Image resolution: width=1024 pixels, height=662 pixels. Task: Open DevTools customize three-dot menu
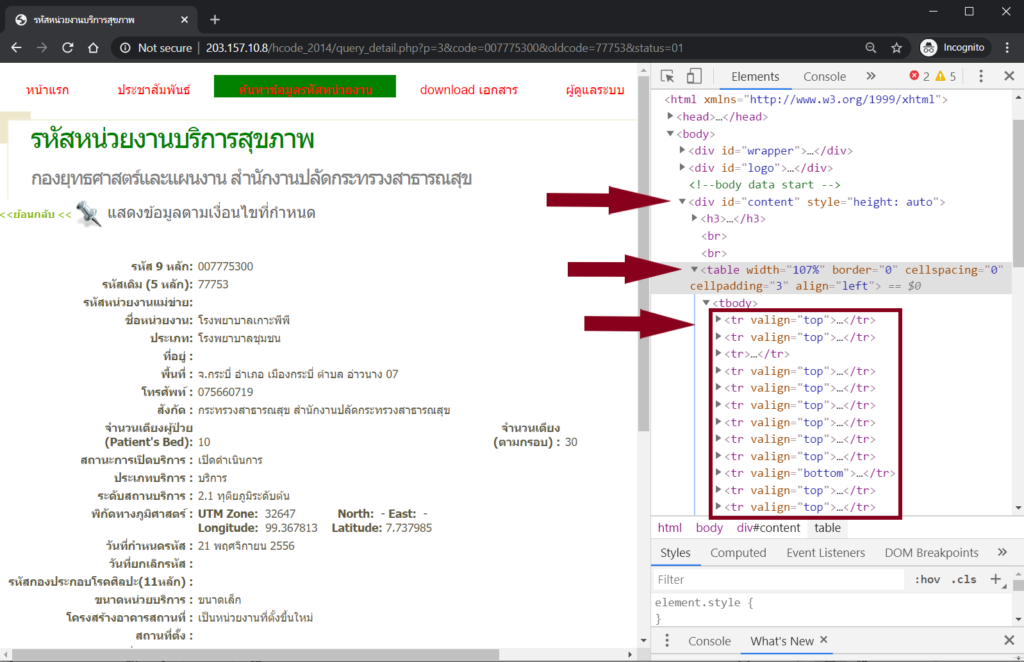pyautogui.click(x=981, y=77)
